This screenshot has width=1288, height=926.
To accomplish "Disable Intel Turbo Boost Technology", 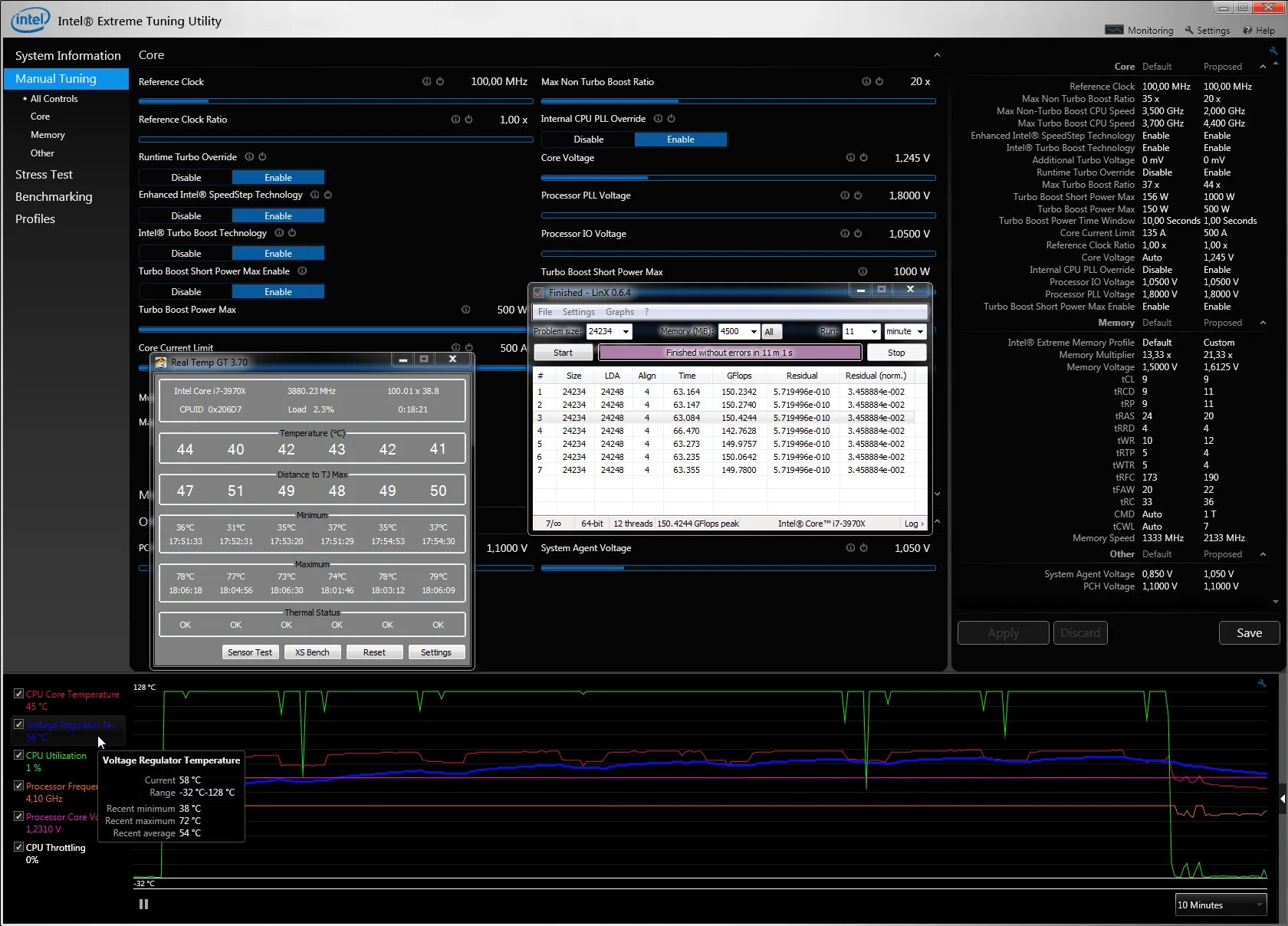I will coord(186,254).
